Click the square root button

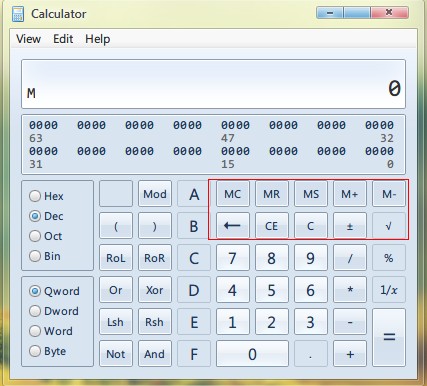click(389, 226)
